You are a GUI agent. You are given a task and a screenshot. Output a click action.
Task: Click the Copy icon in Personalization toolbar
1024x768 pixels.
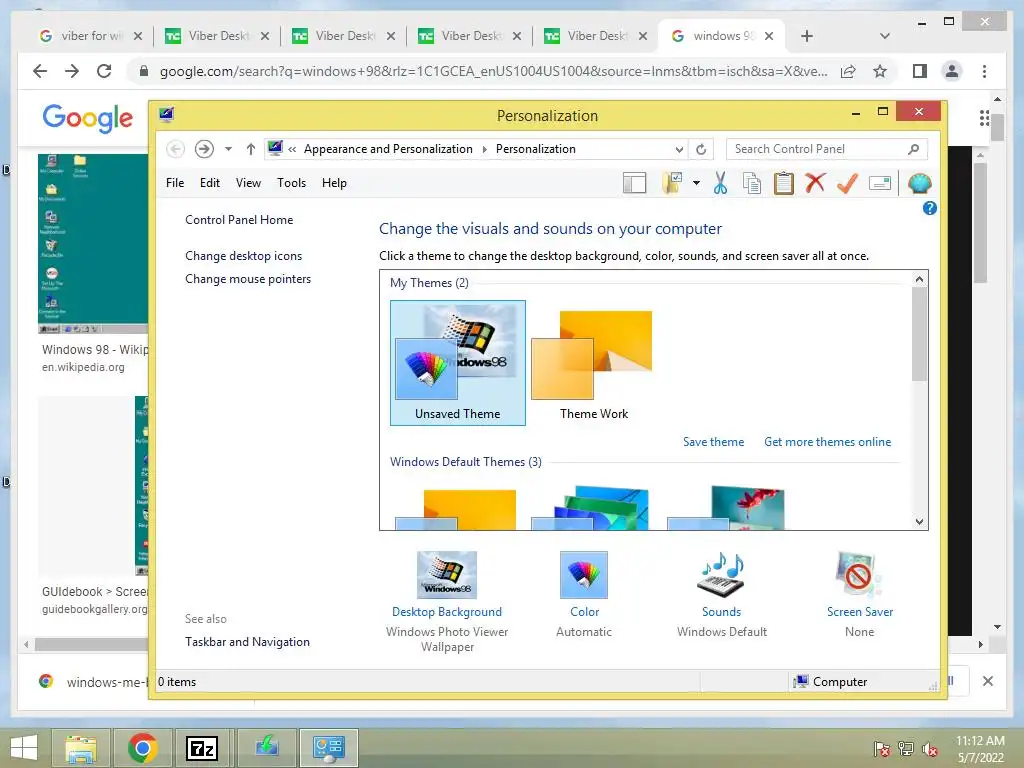point(752,184)
